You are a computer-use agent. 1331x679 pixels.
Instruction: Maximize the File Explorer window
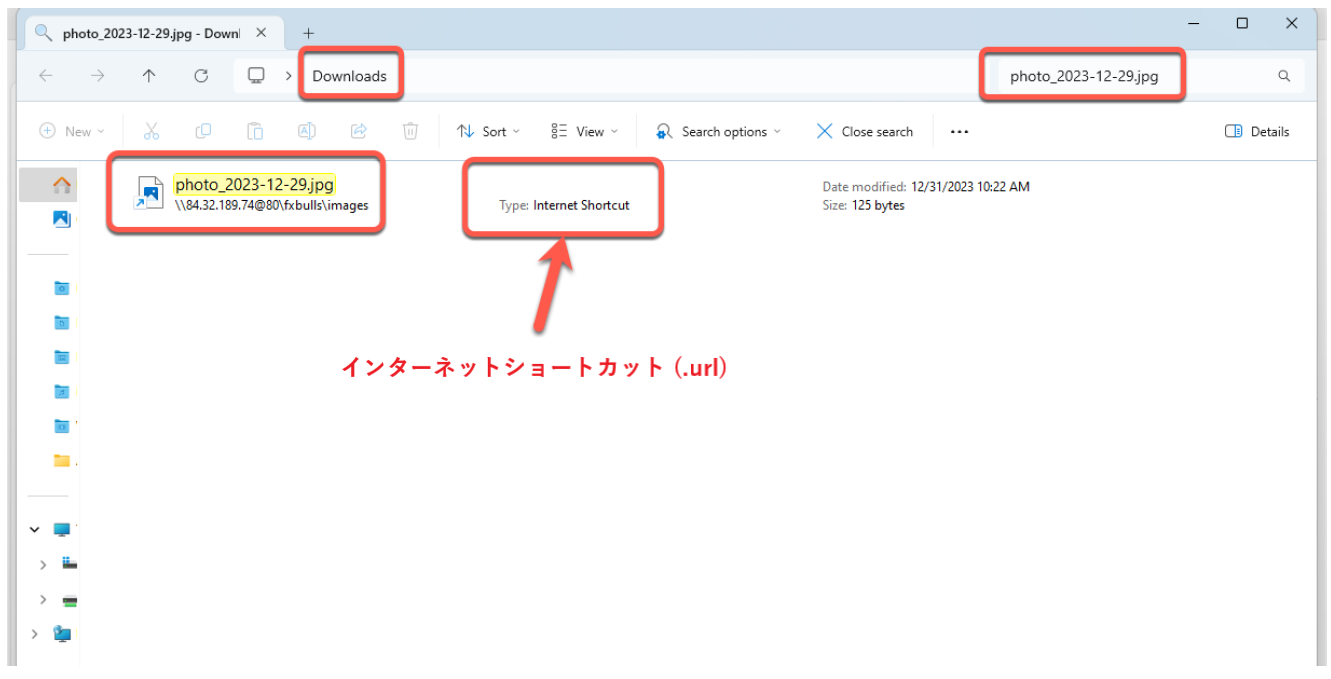pos(1242,23)
